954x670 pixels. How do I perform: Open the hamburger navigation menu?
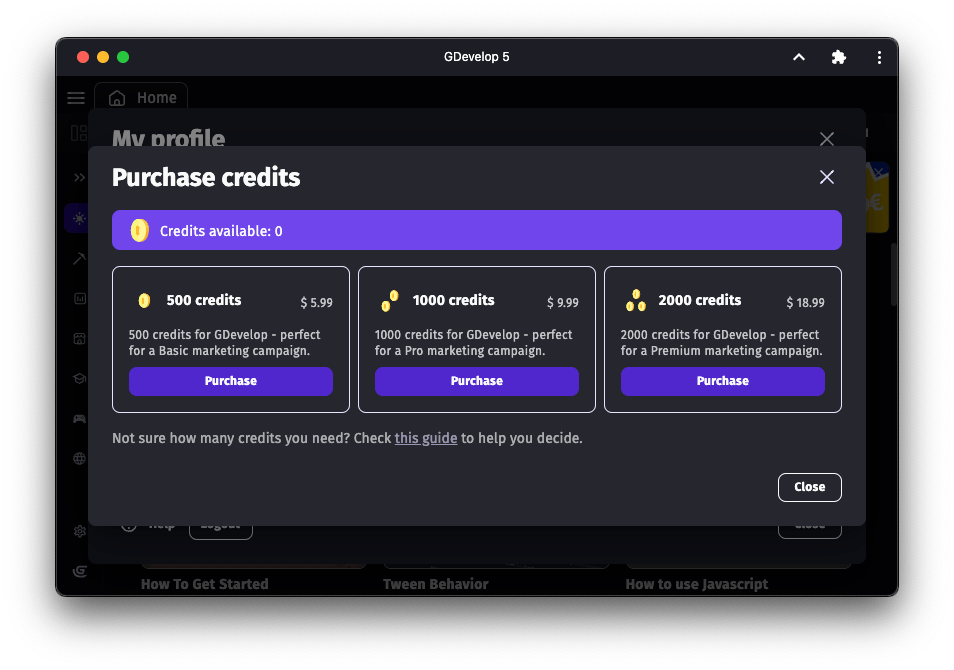(76, 98)
